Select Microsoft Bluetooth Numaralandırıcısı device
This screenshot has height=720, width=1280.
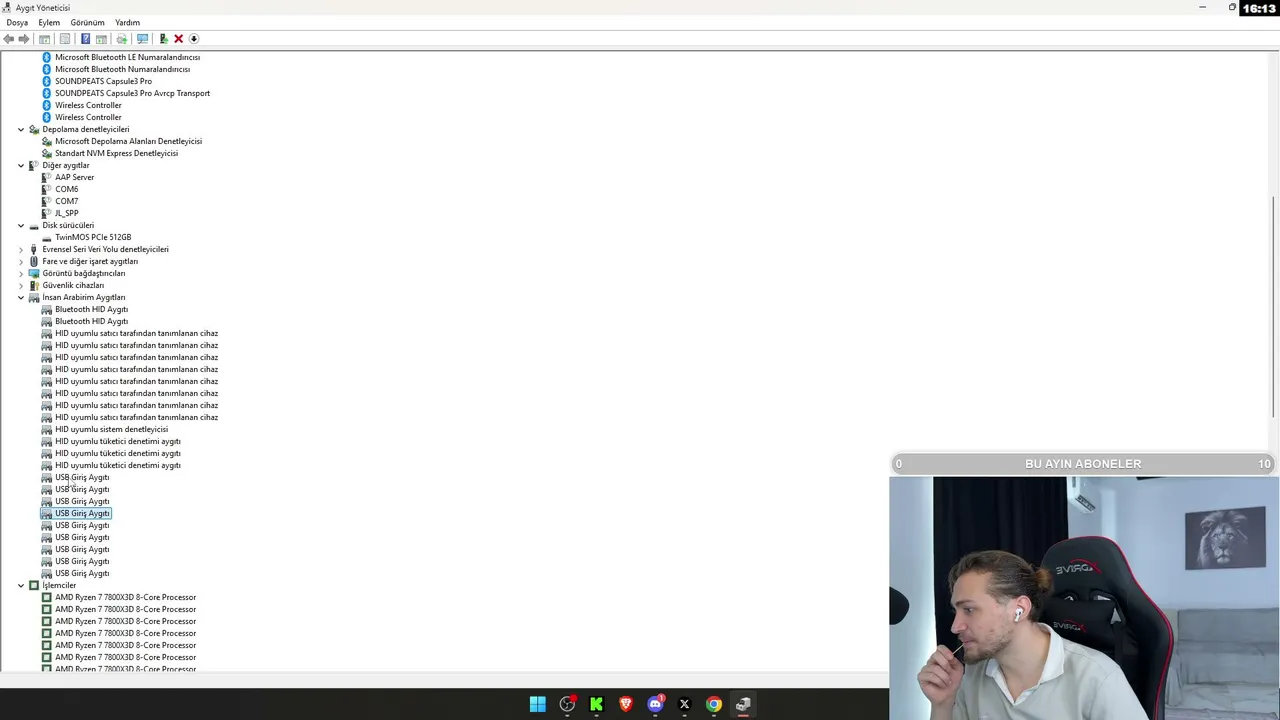pyautogui.click(x=122, y=69)
